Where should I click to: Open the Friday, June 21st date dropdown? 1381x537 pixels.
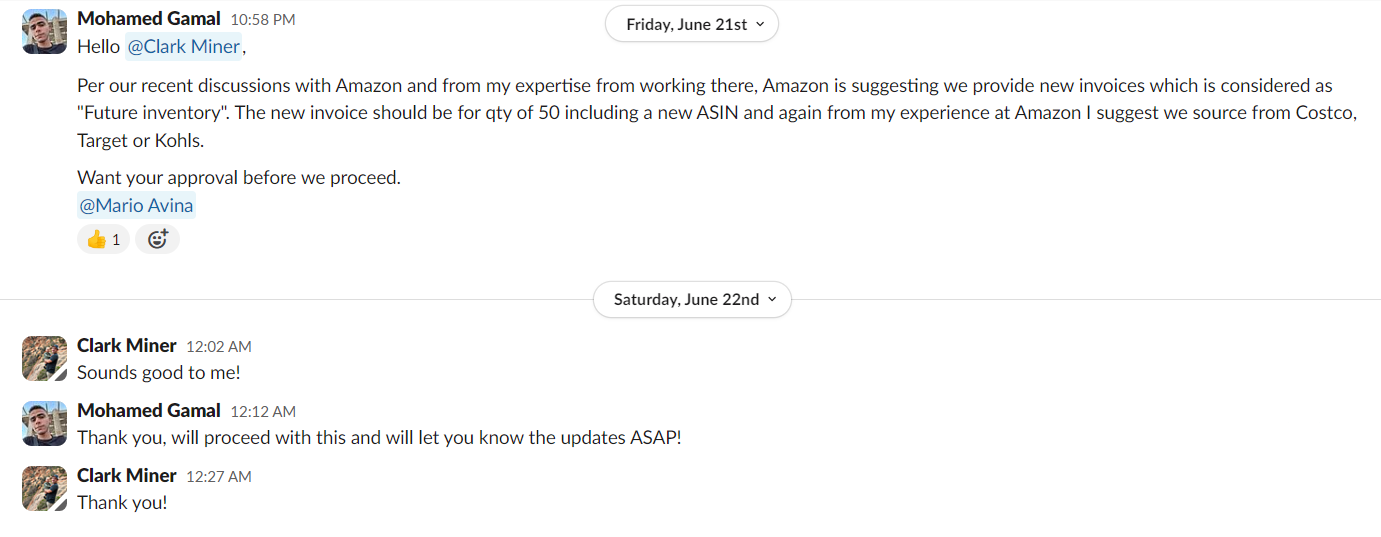(692, 25)
